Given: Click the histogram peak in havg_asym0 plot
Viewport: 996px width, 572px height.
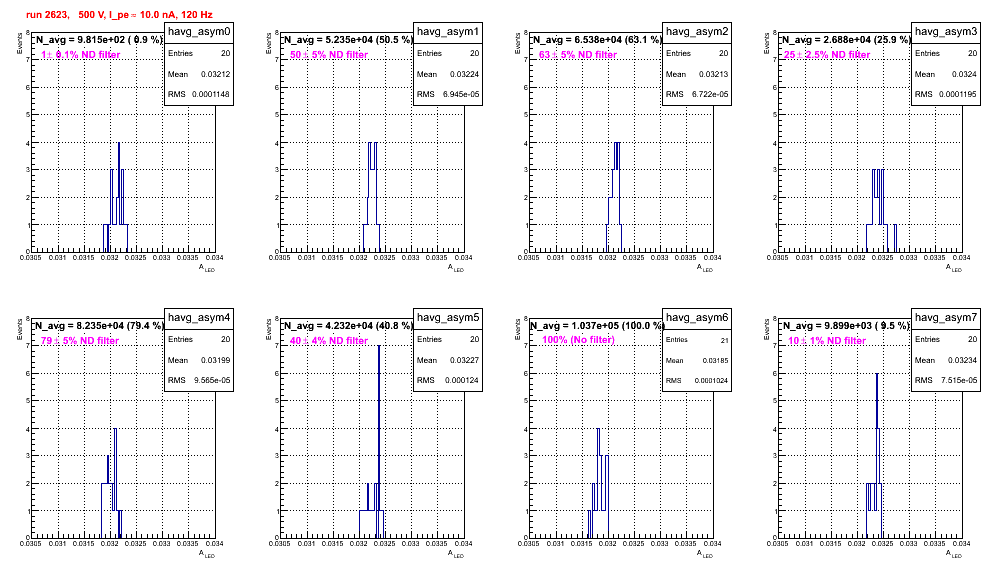Looking at the screenshot, I should pyautogui.click(x=118, y=144).
